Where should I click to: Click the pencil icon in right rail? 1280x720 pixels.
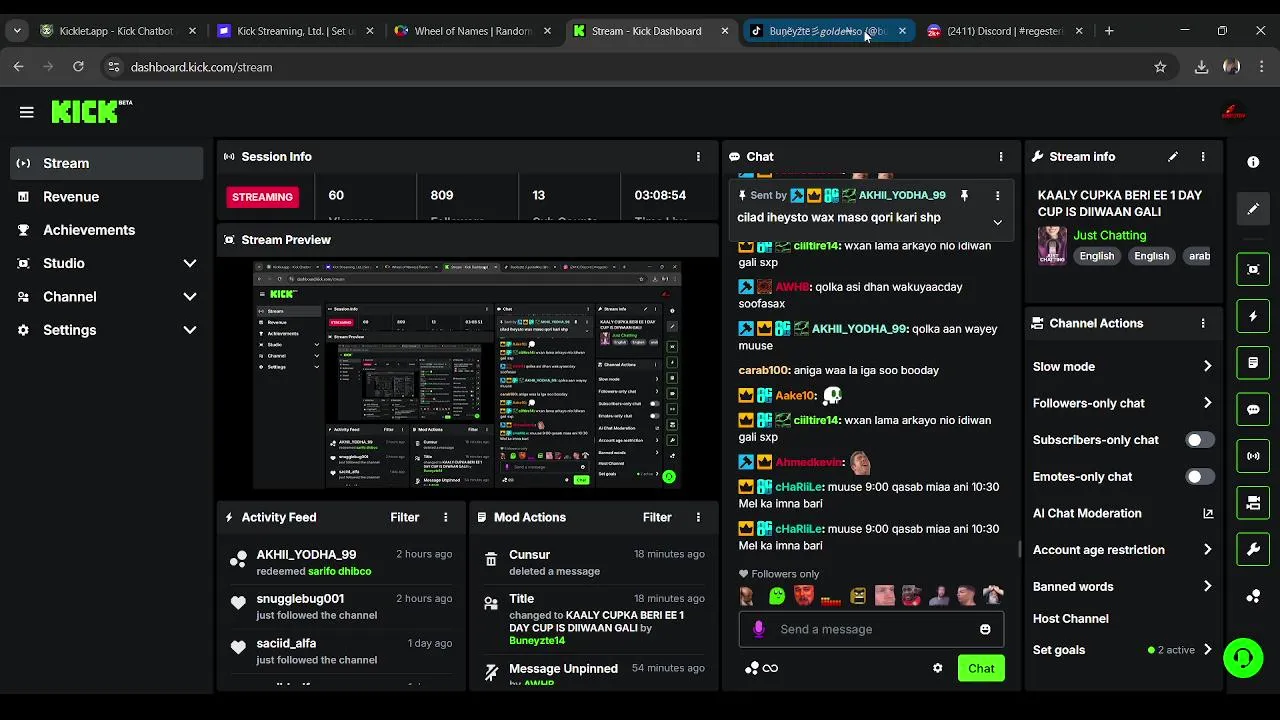coord(1253,209)
